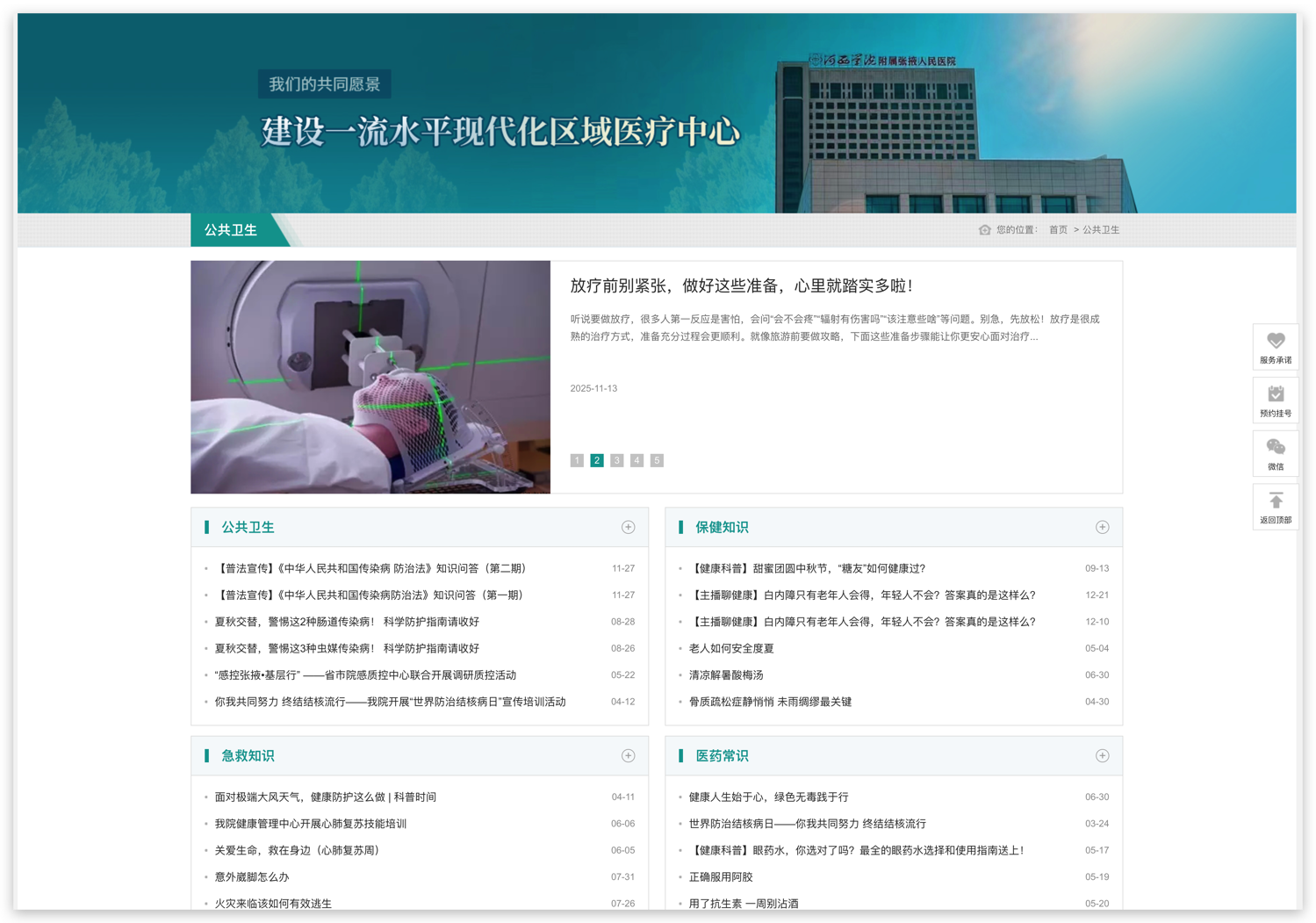Open article 老人如何安全度夏
This screenshot has height=923, width=1316.
(x=731, y=648)
